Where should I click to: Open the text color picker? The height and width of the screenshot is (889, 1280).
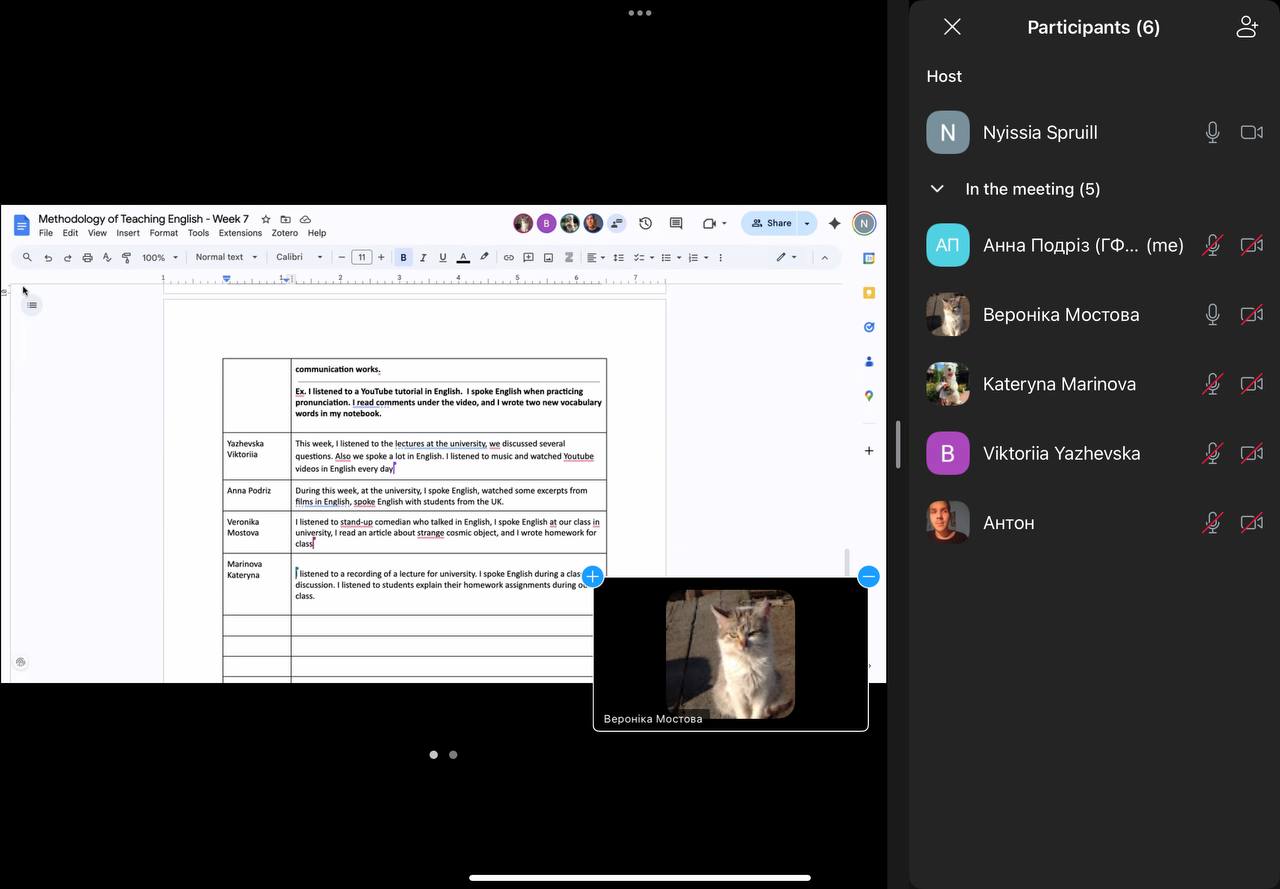[463, 257]
